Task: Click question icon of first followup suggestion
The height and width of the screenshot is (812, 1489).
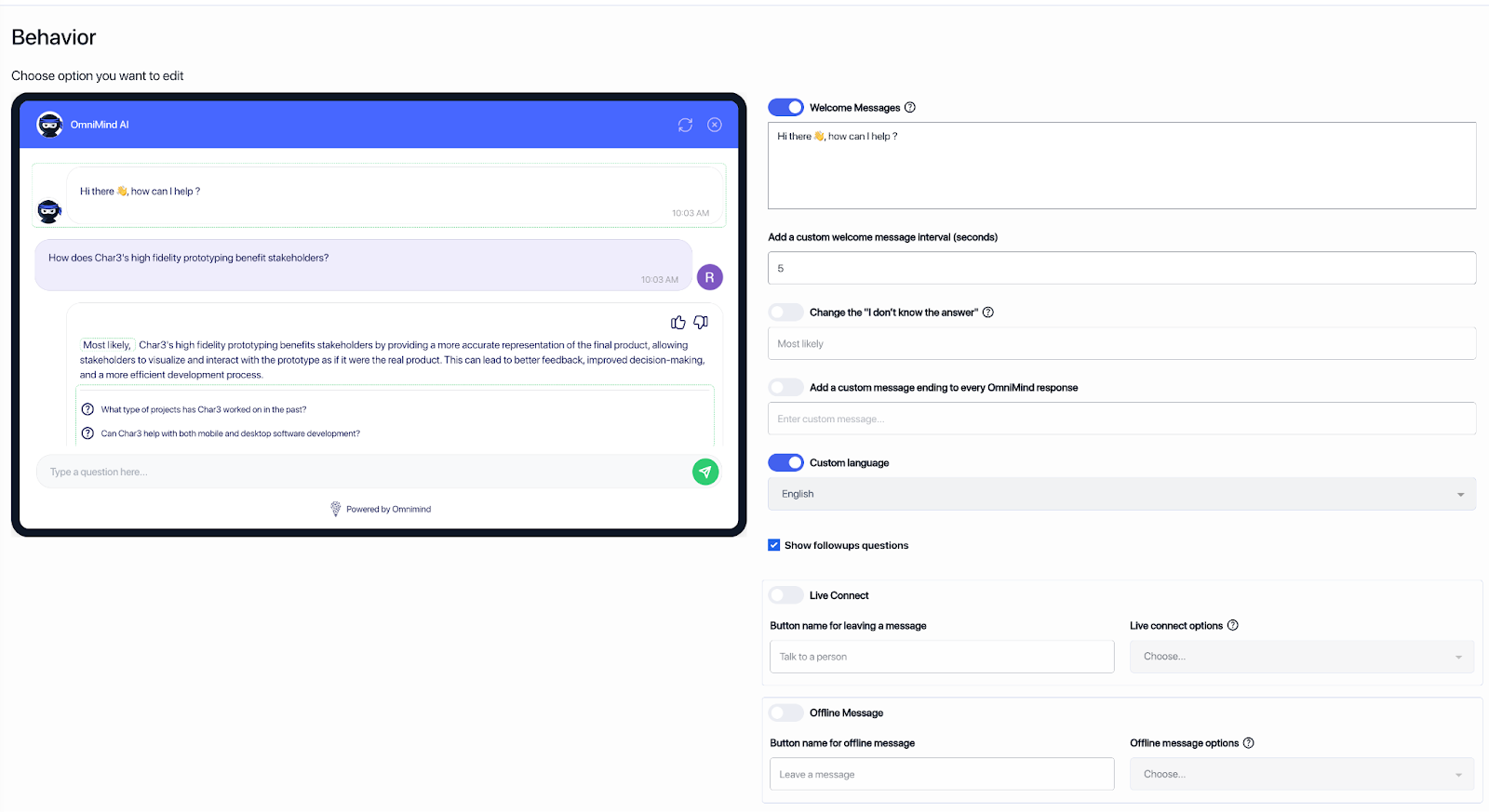Action: click(87, 409)
